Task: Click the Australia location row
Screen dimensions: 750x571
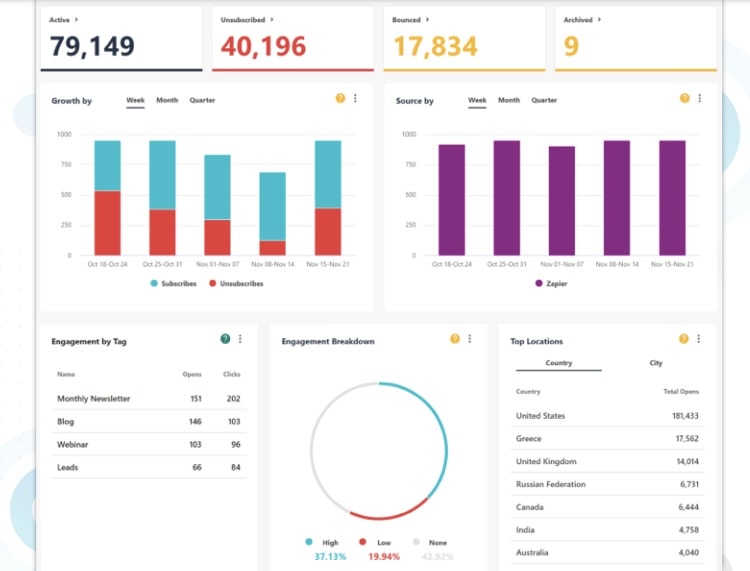Action: [607, 552]
